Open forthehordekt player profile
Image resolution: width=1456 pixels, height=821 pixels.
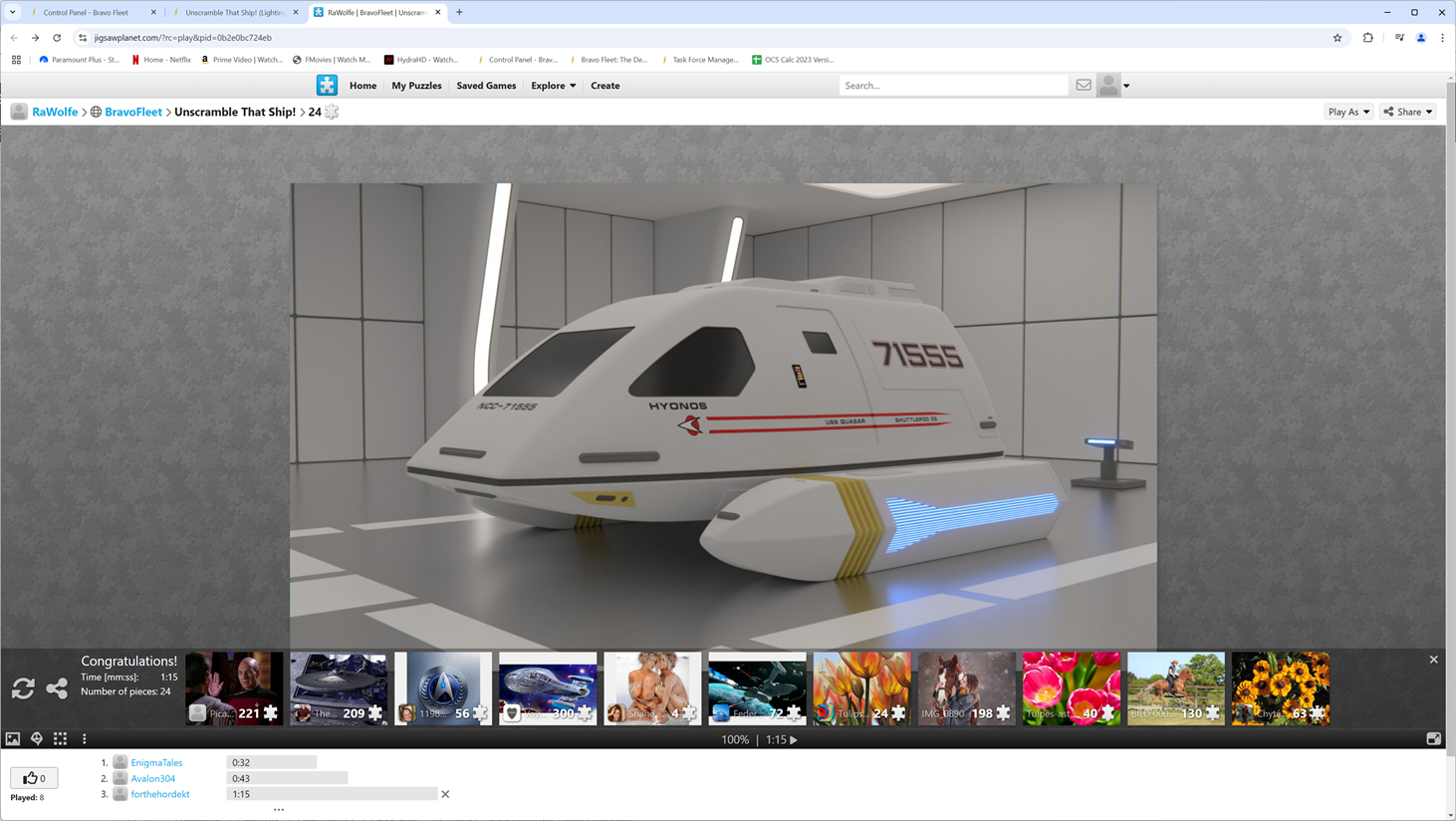click(160, 794)
